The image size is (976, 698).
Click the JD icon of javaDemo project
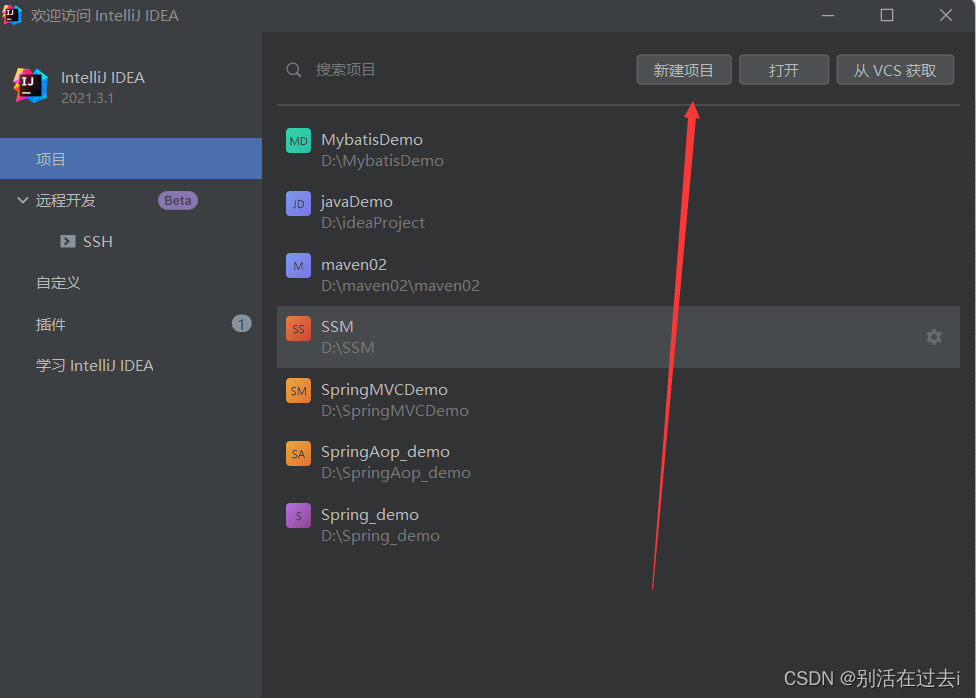pyautogui.click(x=298, y=204)
